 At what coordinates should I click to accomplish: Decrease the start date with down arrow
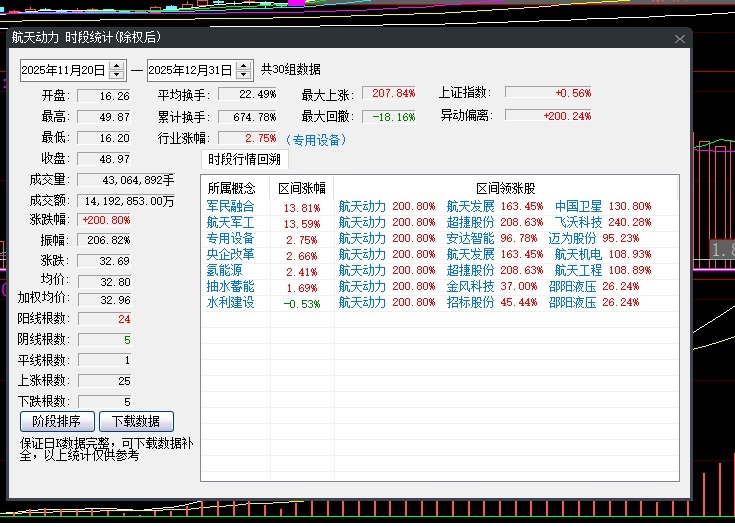tap(117, 75)
